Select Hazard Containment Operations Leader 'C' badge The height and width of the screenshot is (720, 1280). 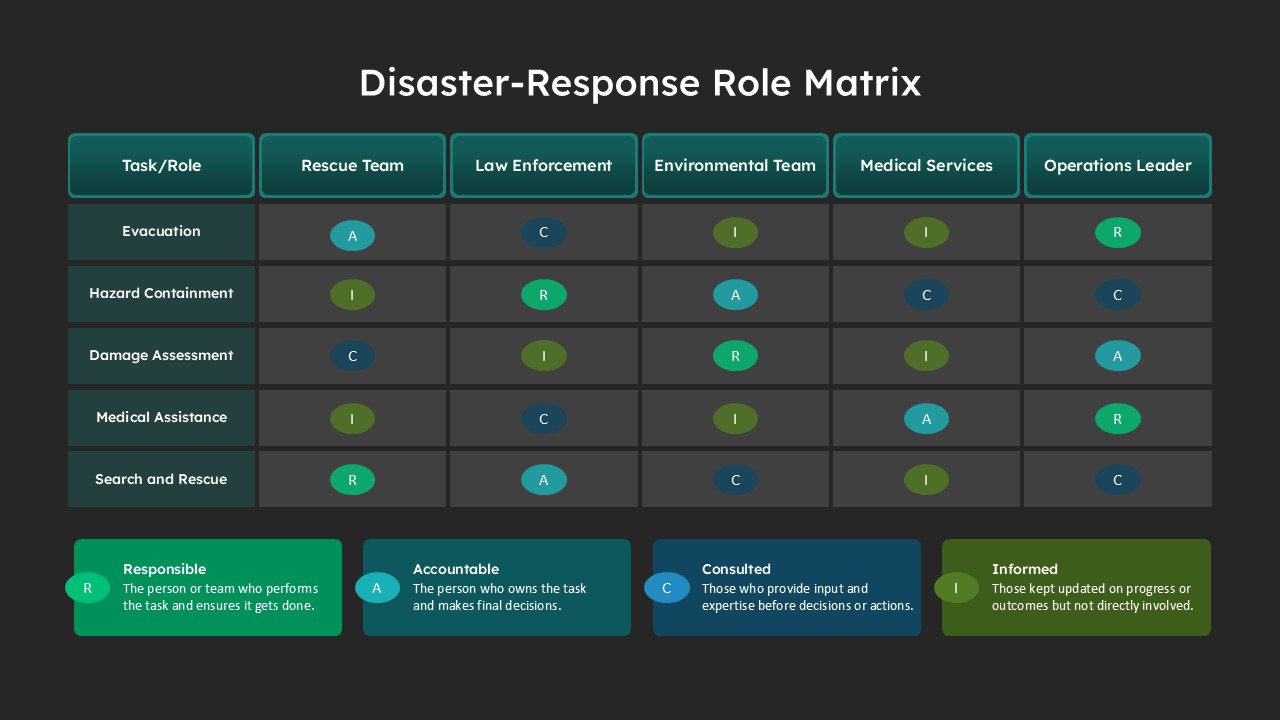[1118, 295]
